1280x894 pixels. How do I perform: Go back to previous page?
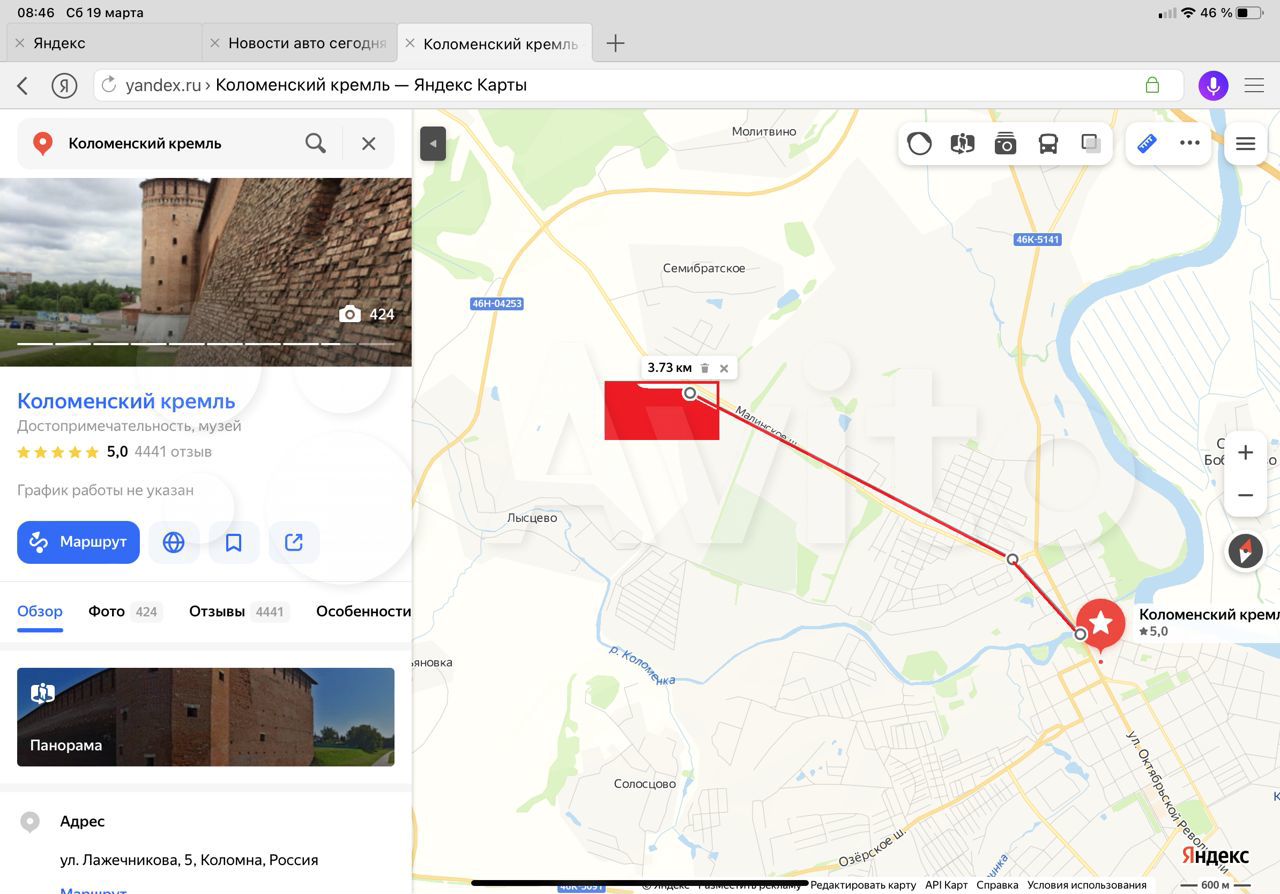click(x=23, y=85)
